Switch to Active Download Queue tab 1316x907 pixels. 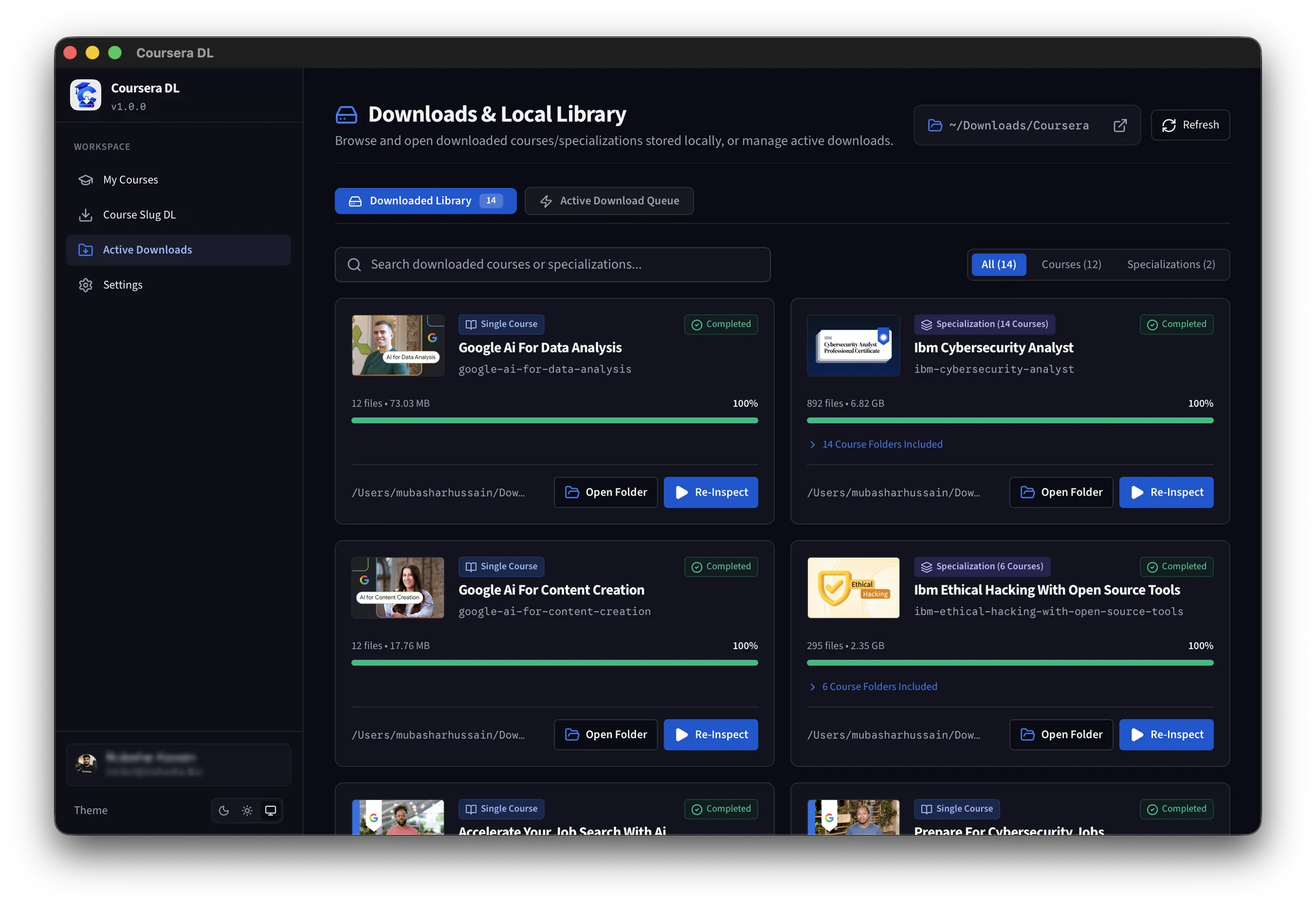609,201
